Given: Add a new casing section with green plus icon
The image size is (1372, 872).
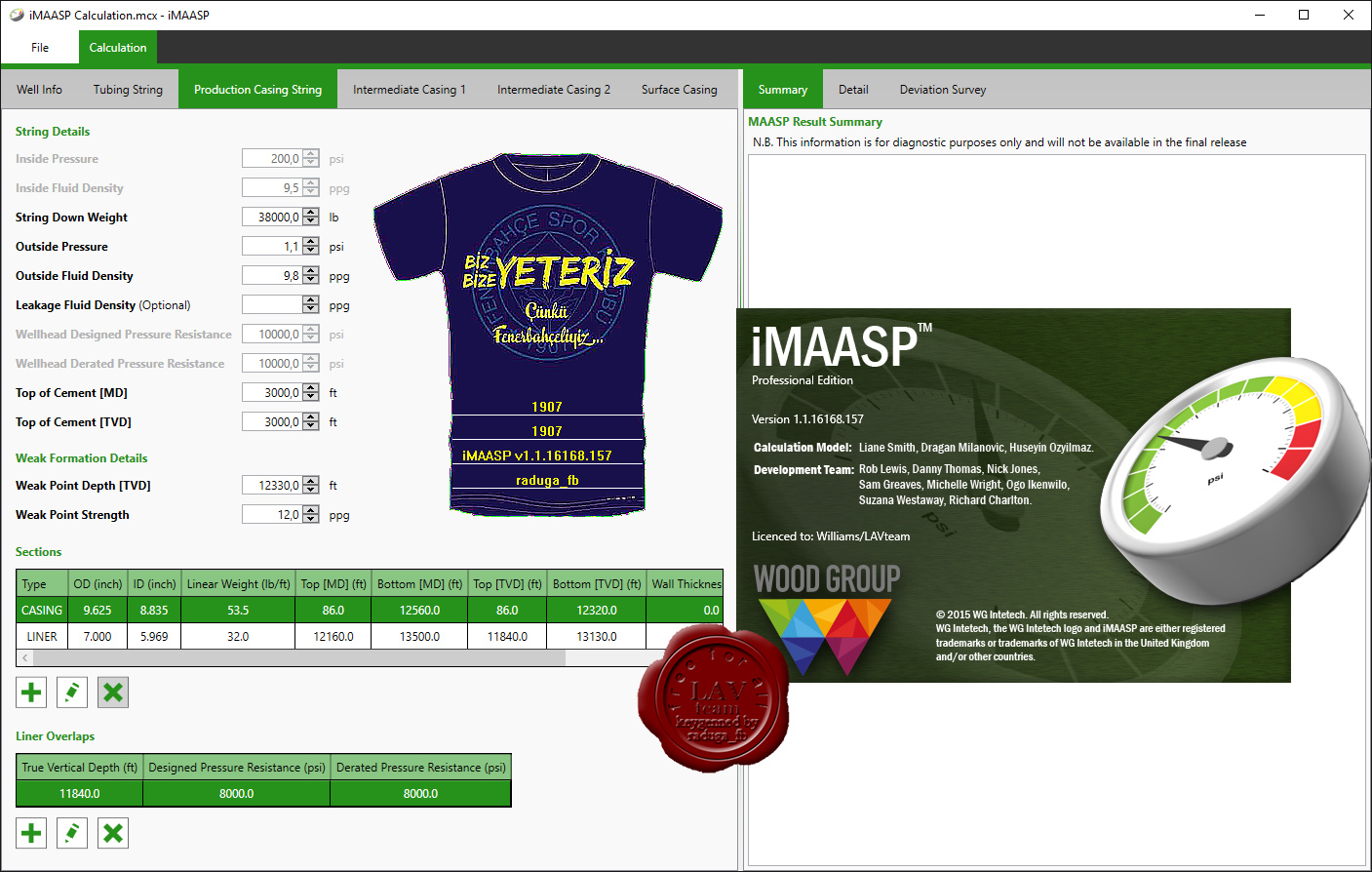Looking at the screenshot, I should pos(31,693).
